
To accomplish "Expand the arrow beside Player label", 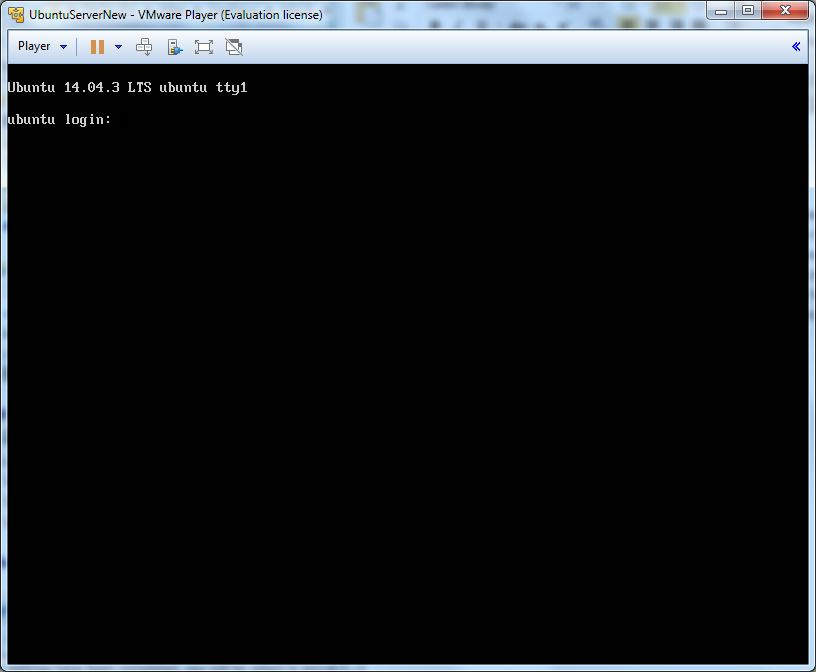I will pyautogui.click(x=63, y=47).
